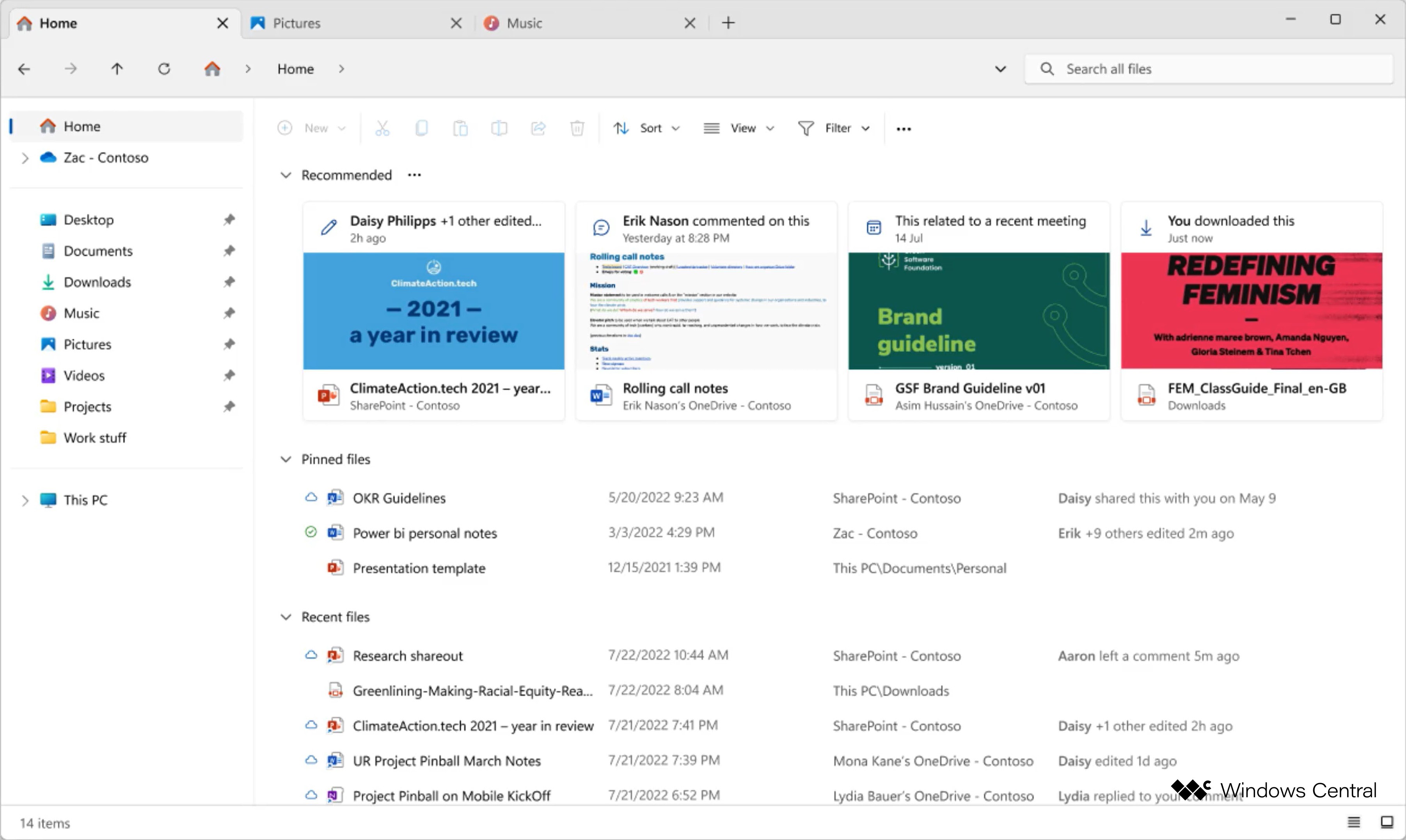The width and height of the screenshot is (1406, 840).
Task: Open the Home navigation item
Action: click(x=82, y=126)
